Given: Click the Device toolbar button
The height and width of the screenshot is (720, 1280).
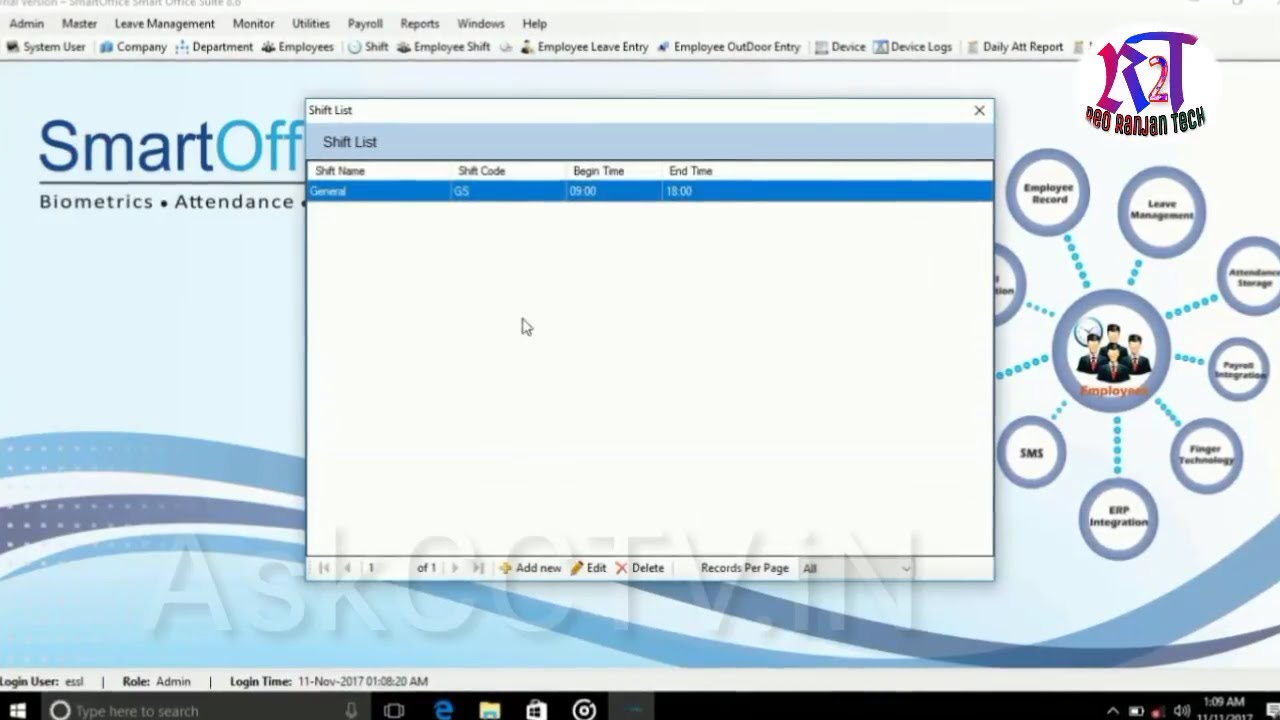Looking at the screenshot, I should click(x=840, y=47).
